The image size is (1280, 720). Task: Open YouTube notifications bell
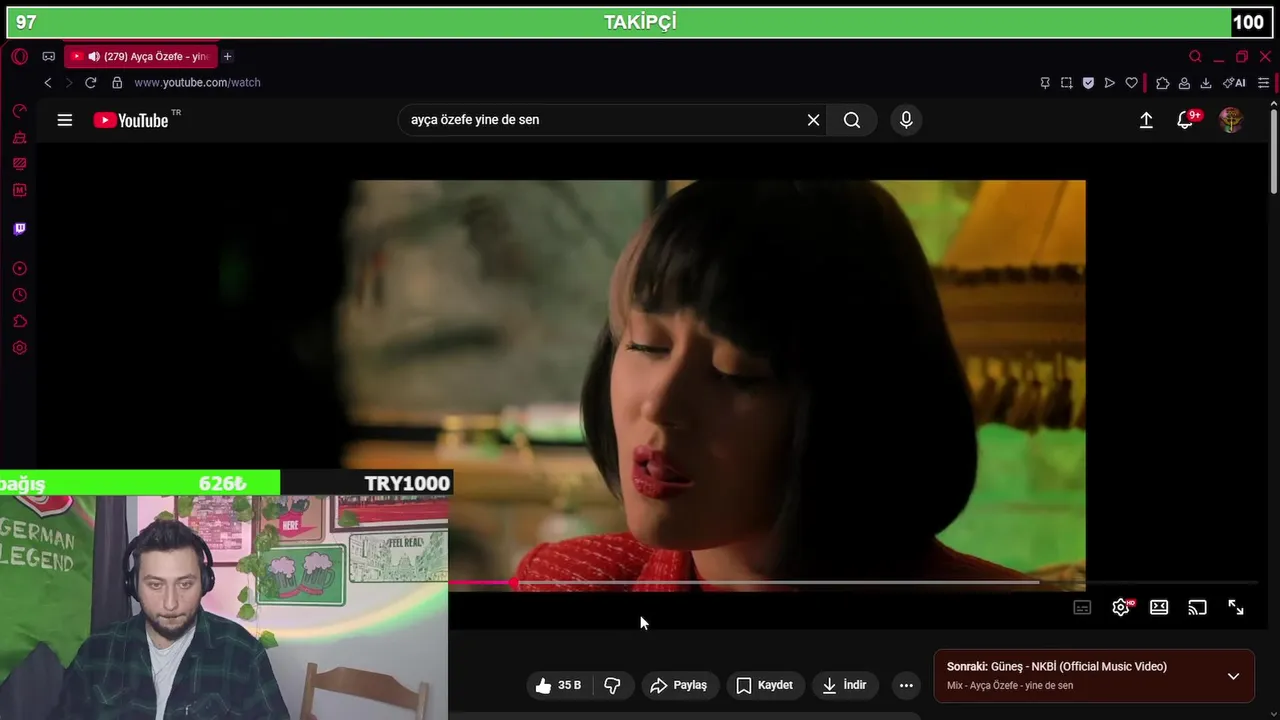click(1187, 120)
